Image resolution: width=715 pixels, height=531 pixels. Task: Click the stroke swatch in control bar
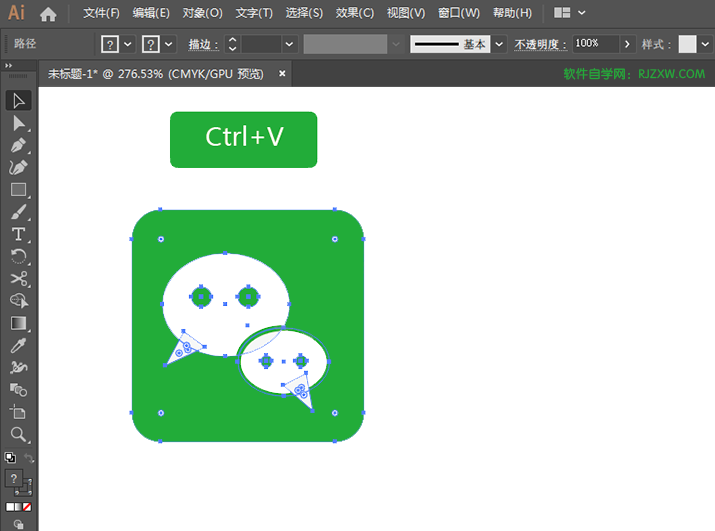[x=151, y=44]
